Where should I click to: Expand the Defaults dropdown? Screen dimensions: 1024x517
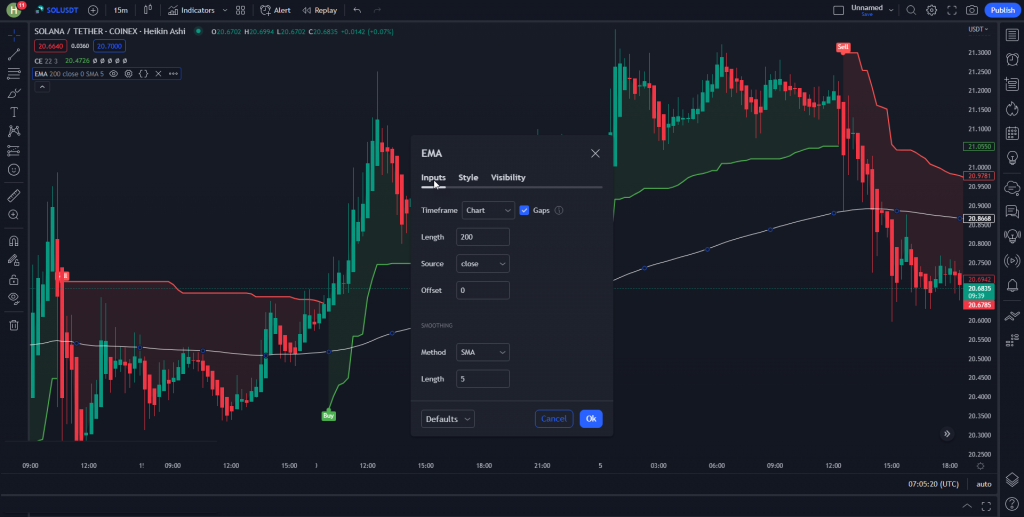coord(448,419)
